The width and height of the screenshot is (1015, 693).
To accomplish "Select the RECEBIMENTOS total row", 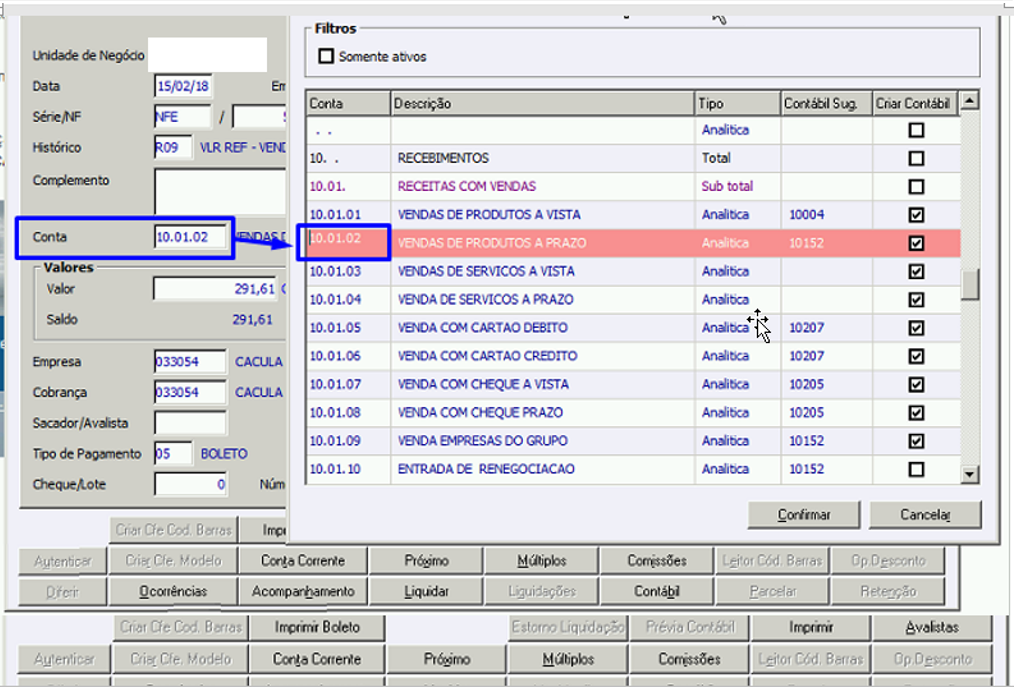I will tap(633, 159).
